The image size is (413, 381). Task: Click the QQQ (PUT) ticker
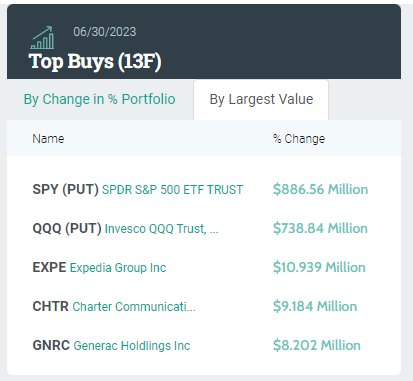(67, 228)
